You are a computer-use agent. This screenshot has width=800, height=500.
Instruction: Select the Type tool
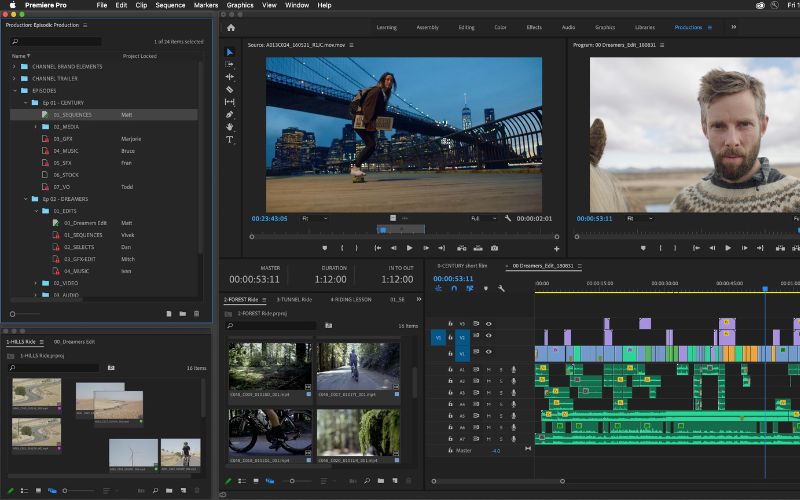230,139
